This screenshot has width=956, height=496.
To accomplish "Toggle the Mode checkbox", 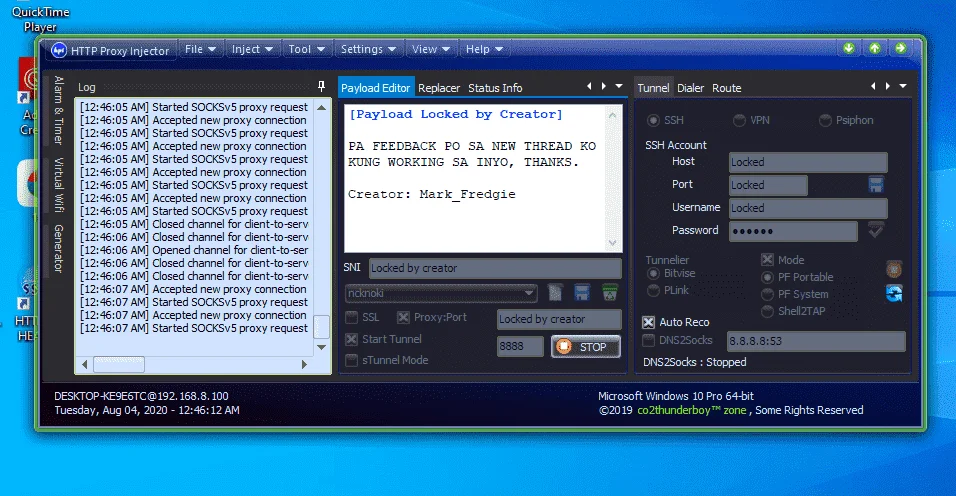I will 768,260.
